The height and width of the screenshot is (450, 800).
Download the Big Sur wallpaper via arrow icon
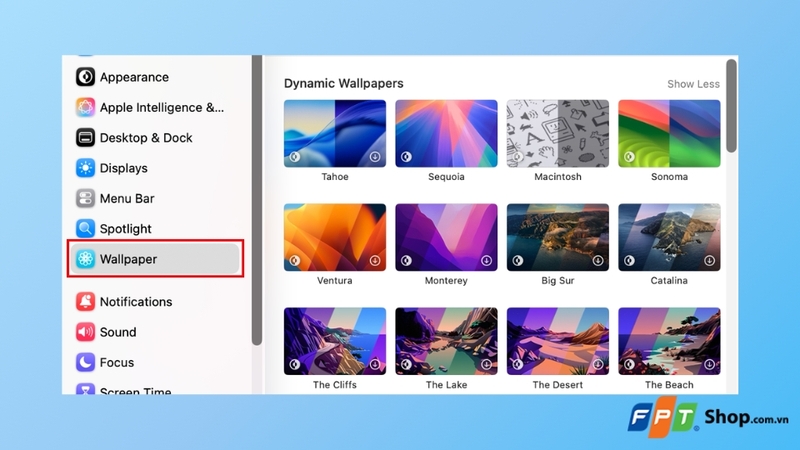[x=598, y=261]
